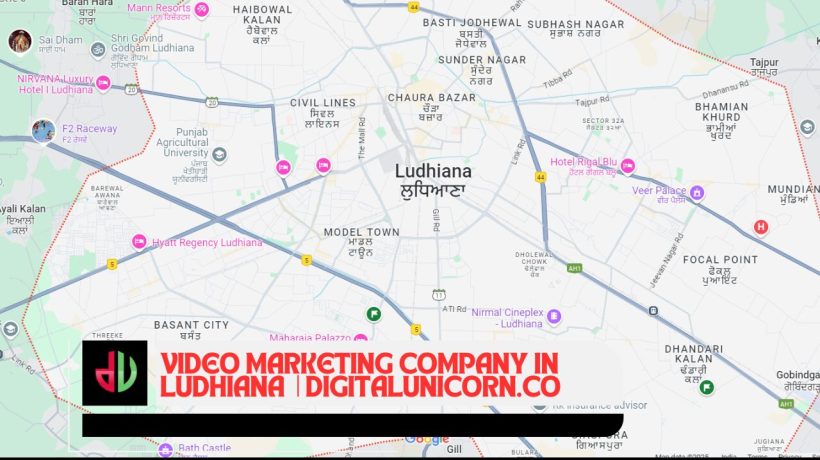820x460 pixels.
Task: Click the route 44 shield near Hotel Rigal Blu
Action: click(540, 177)
